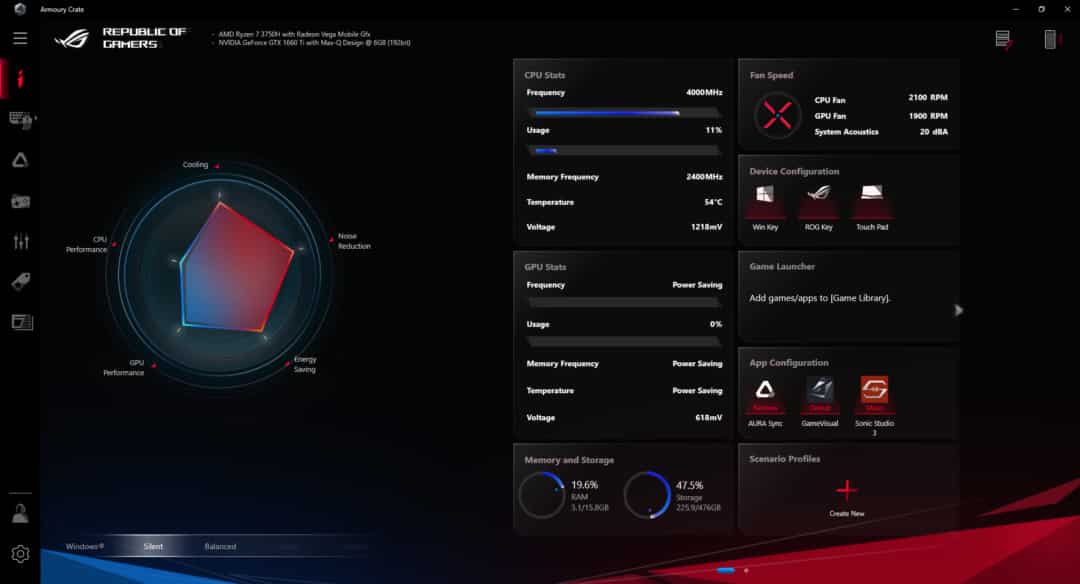The height and width of the screenshot is (584, 1080).
Task: Select the Silent operating mode
Action: point(153,546)
